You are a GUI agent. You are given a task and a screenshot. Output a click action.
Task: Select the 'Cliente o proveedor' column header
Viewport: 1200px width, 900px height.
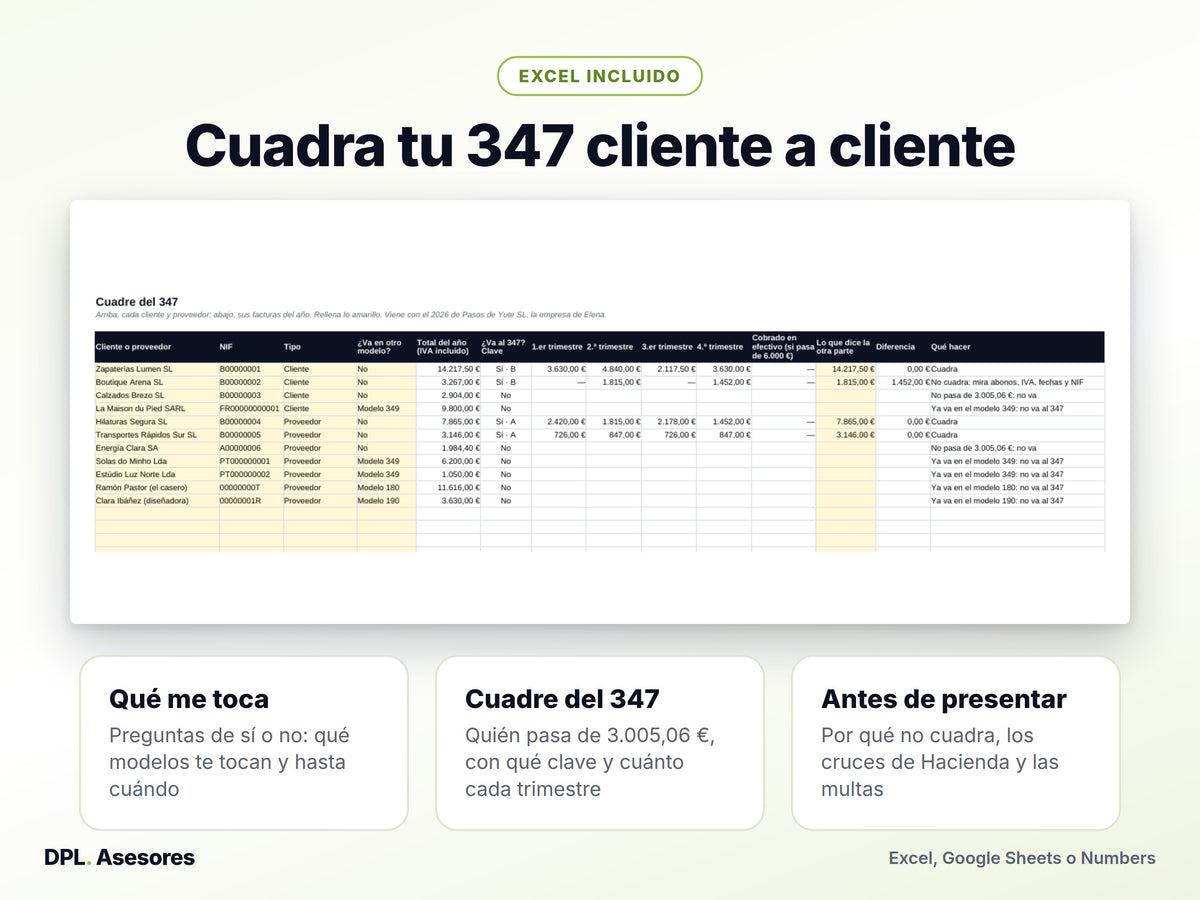[x=157, y=347]
